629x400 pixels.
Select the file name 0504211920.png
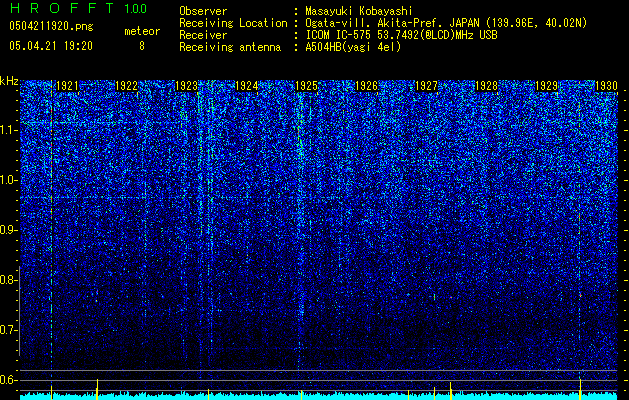coord(51,26)
